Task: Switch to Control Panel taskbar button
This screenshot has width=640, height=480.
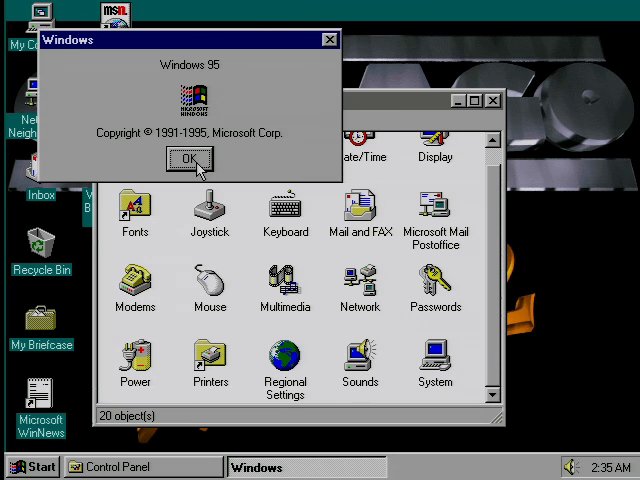Action: (144, 467)
